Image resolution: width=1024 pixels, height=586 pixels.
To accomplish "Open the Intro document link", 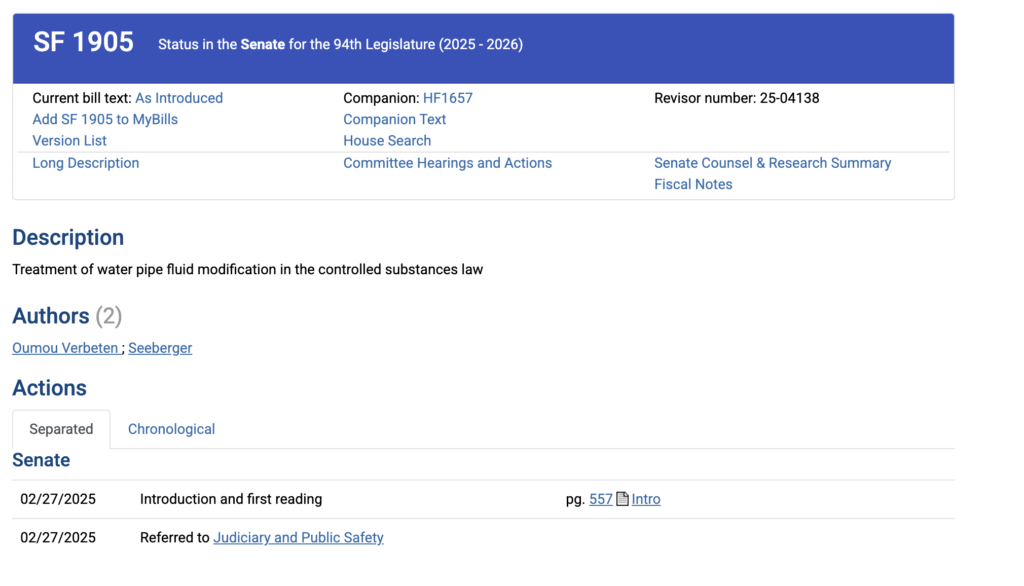I will pyautogui.click(x=646, y=499).
